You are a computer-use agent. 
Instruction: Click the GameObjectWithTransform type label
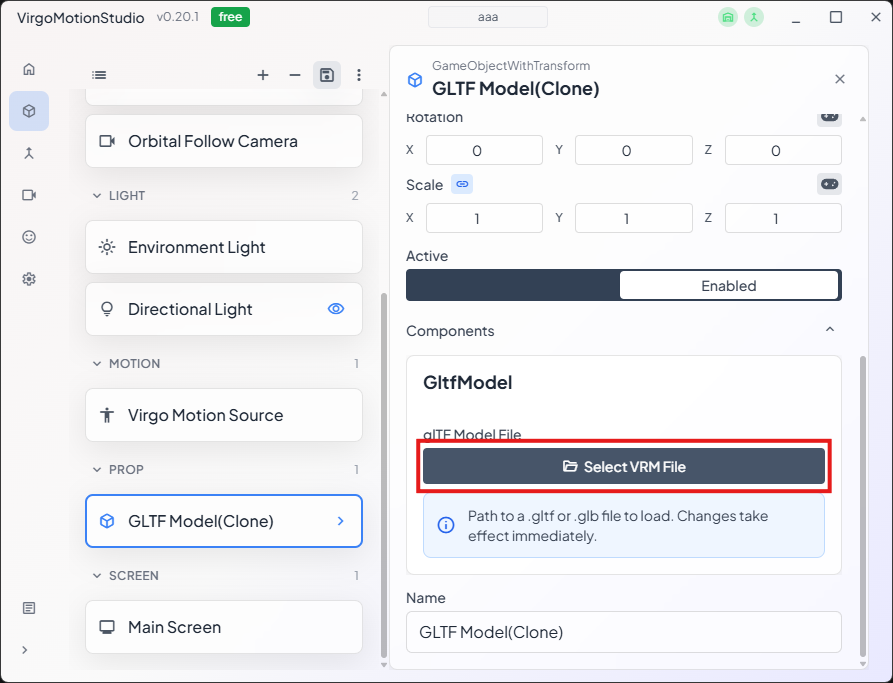click(511, 66)
